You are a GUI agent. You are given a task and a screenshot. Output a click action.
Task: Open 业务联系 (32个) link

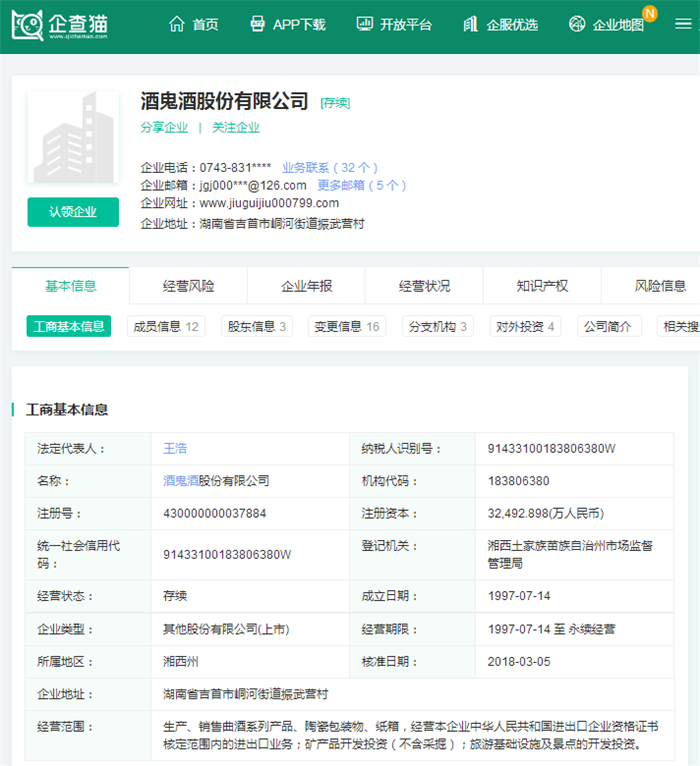point(330,168)
